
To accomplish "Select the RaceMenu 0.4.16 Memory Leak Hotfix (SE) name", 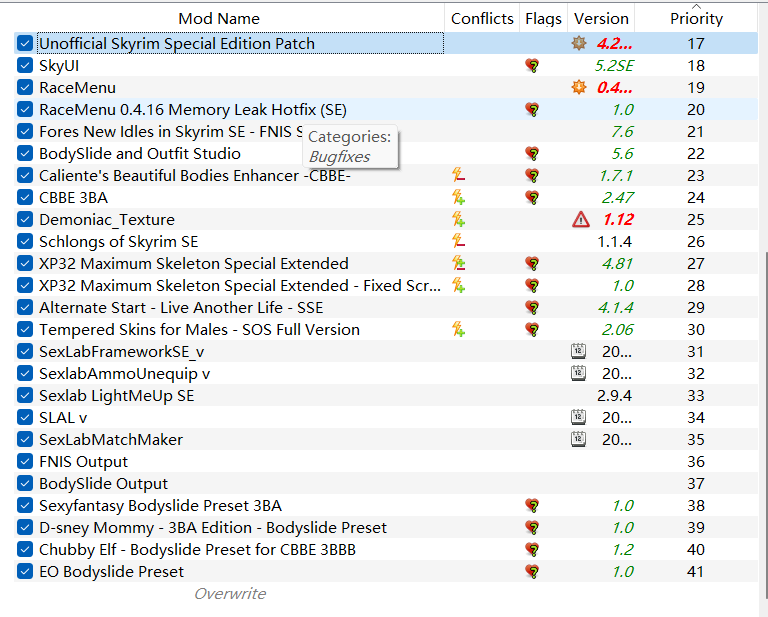I will click(x=193, y=110).
